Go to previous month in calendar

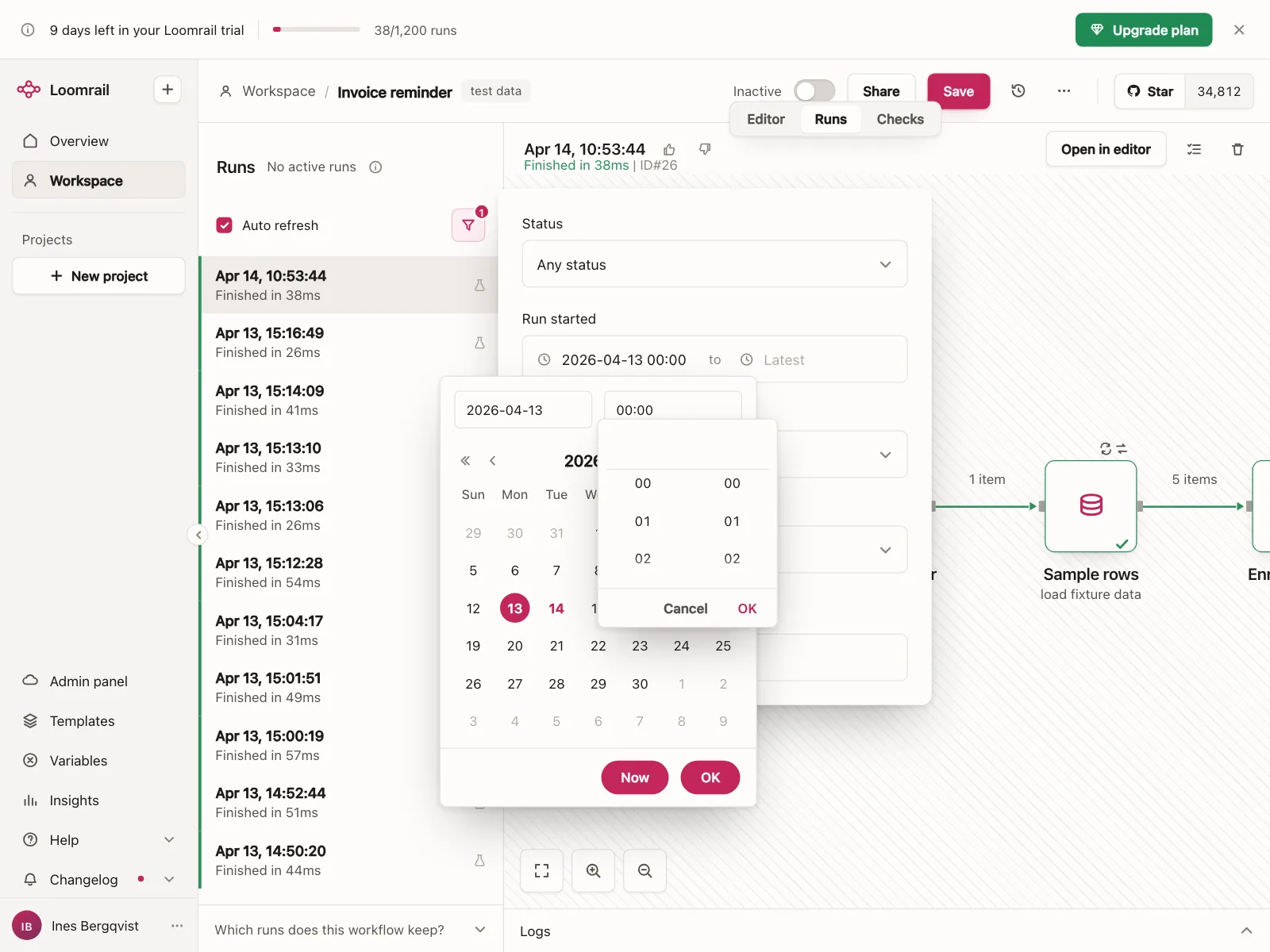tap(492, 461)
